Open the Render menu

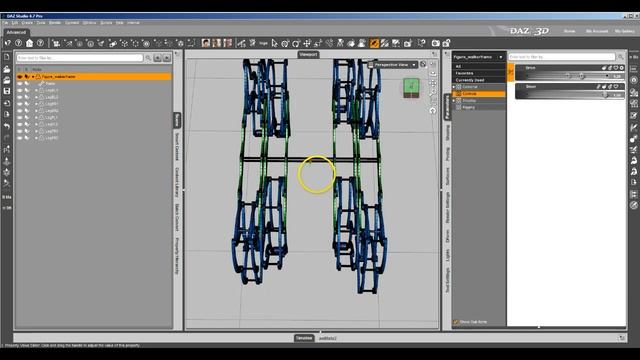55,23
